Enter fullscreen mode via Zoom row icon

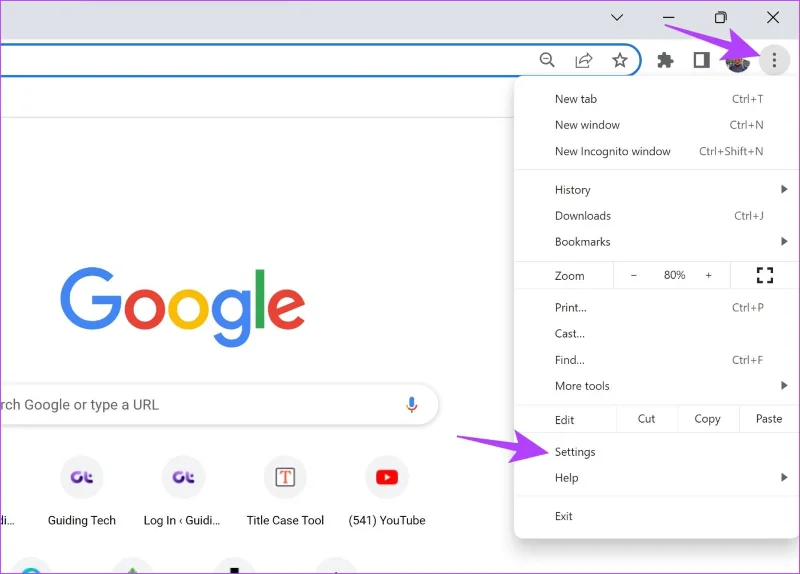click(x=764, y=276)
